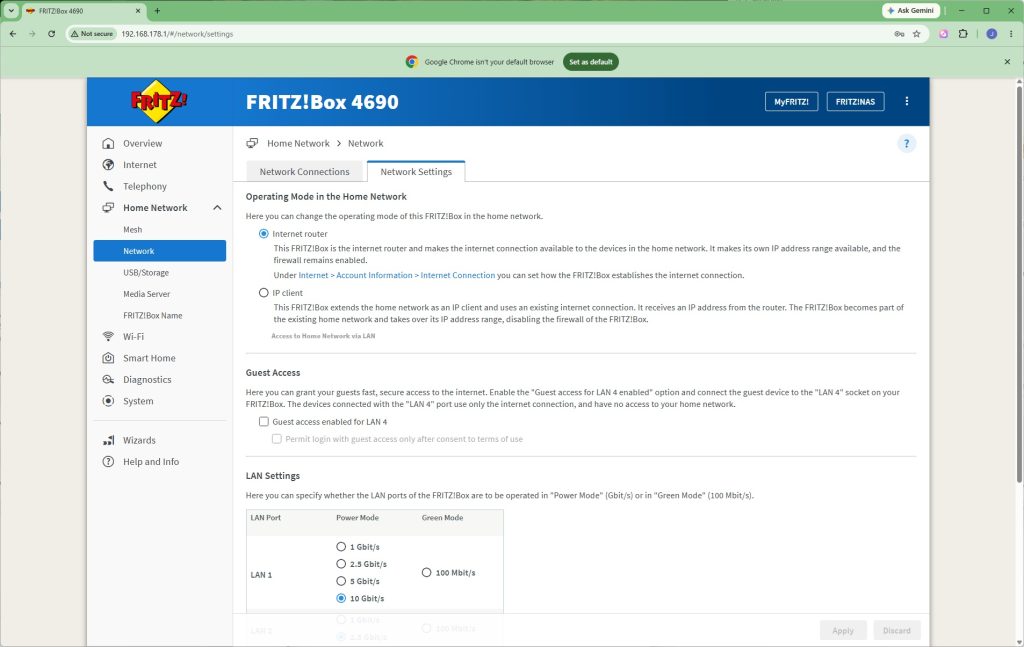Click the FRITZ! logo
Screen dimensions: 1024x647
pyautogui.click(x=159, y=101)
